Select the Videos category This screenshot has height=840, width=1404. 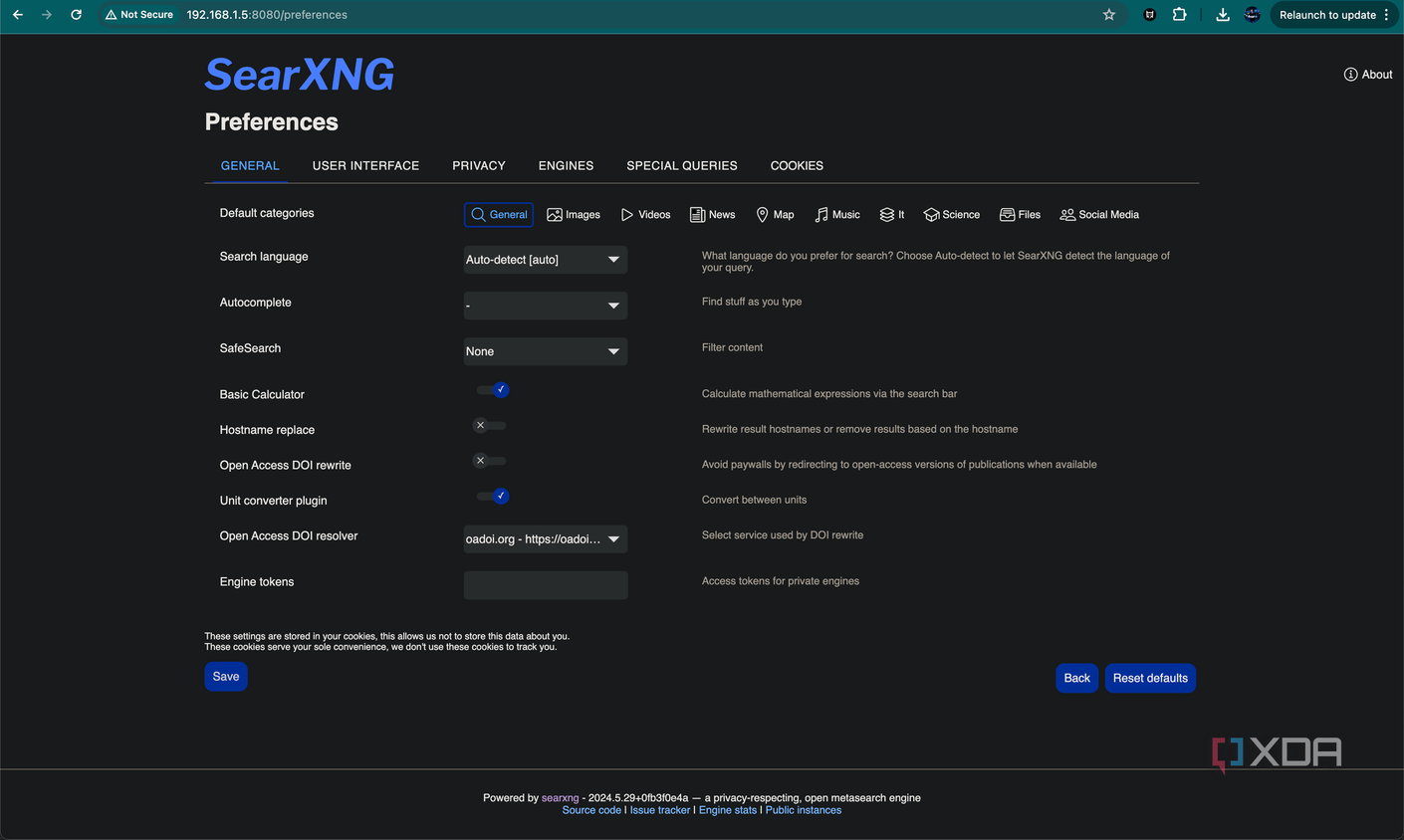click(645, 214)
